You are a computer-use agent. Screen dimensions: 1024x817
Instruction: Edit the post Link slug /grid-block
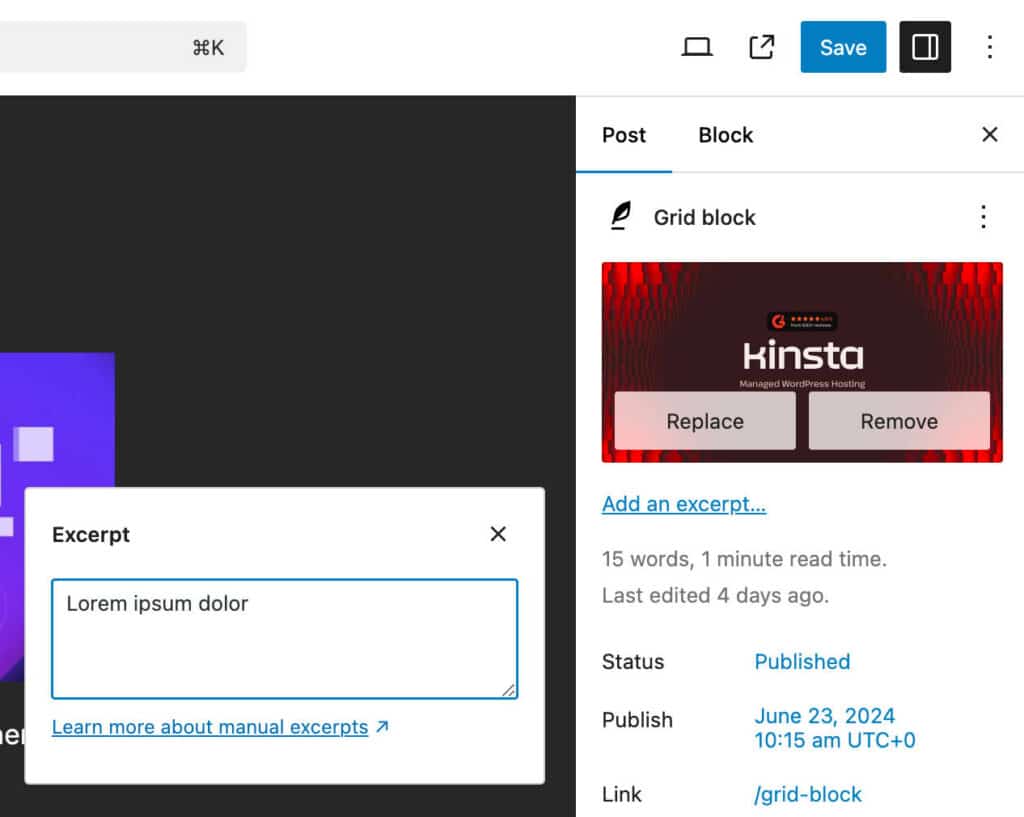pyautogui.click(x=807, y=794)
